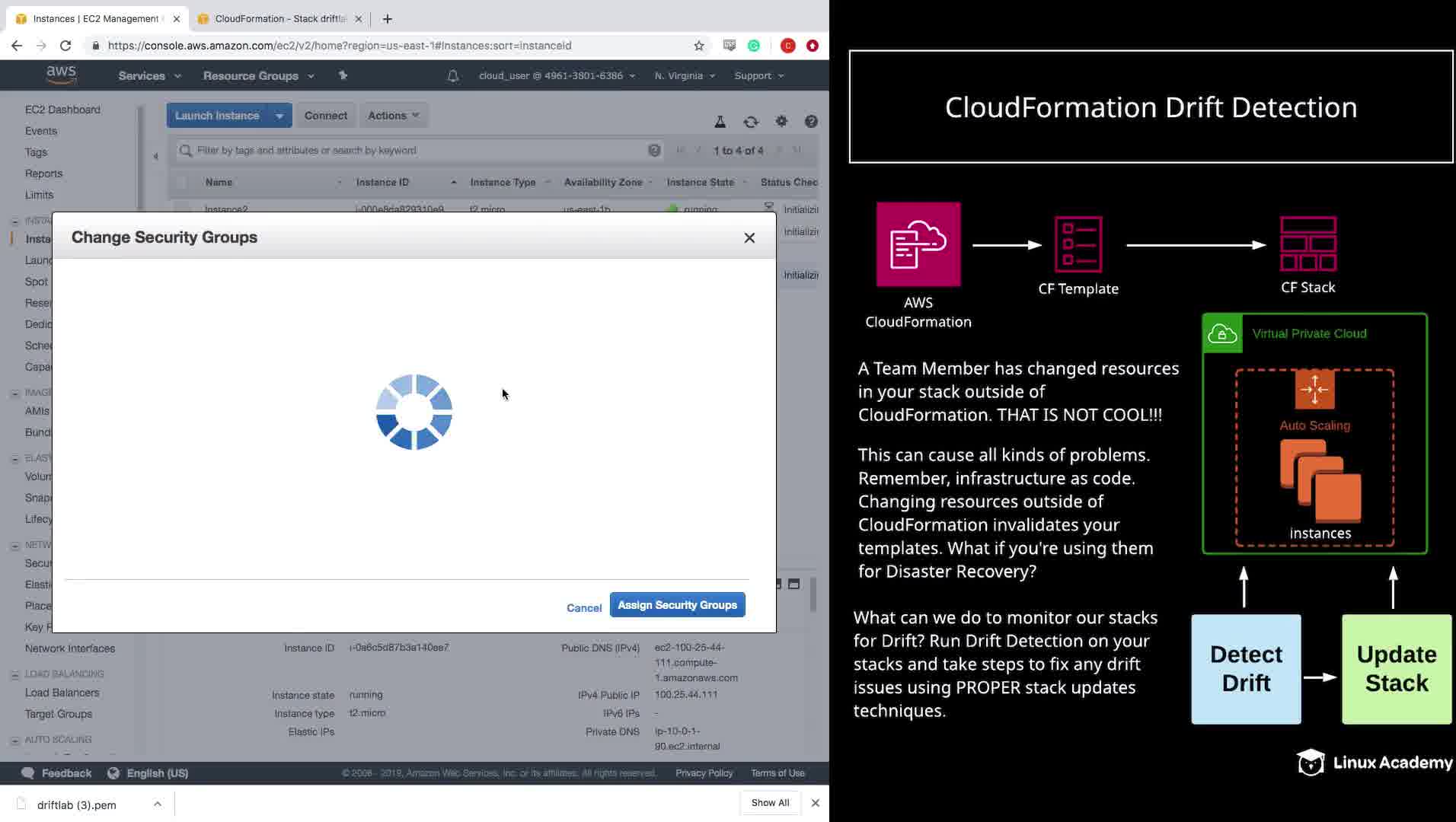Click the Feedback speech bubble icon
Viewport: 1456px width, 822px height.
[x=28, y=773]
